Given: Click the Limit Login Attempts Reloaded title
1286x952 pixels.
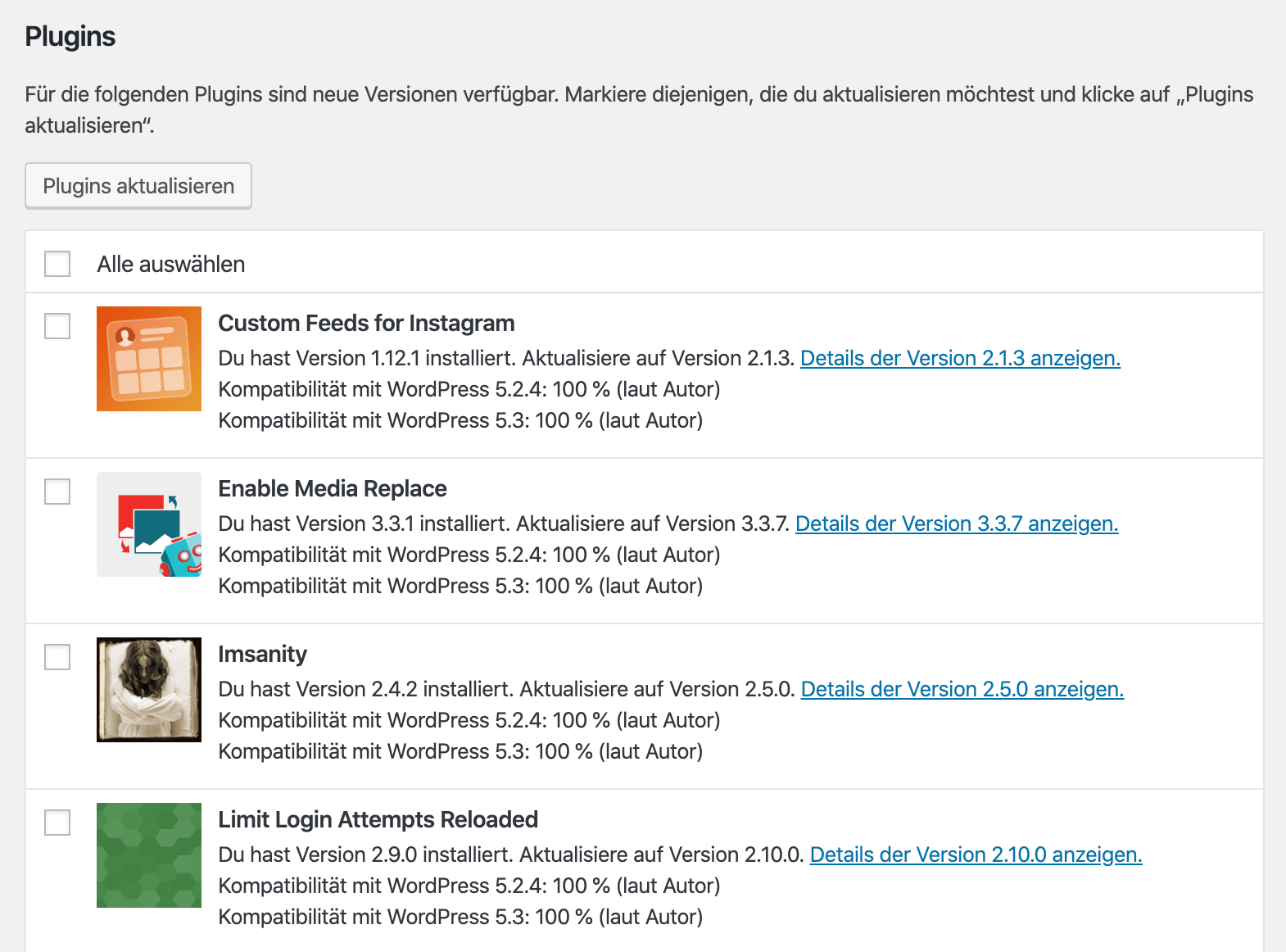Looking at the screenshot, I should [378, 820].
